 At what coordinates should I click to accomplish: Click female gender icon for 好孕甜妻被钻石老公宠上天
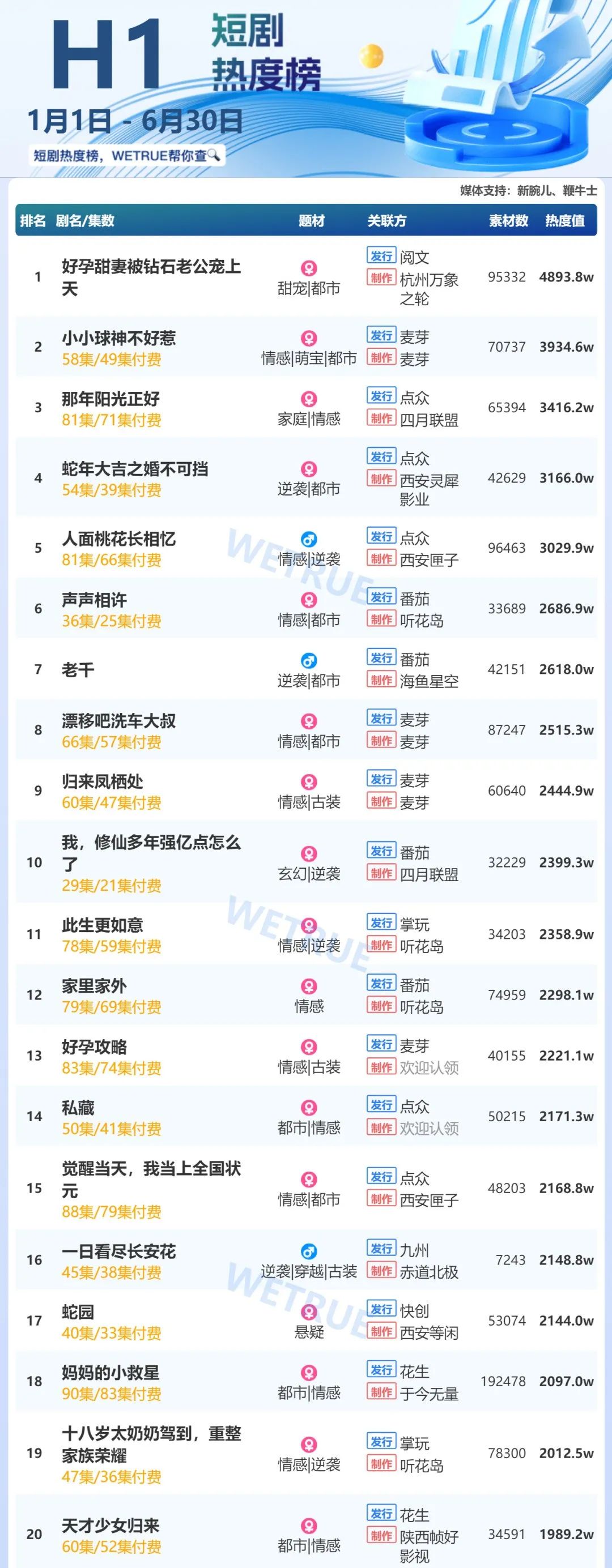tap(309, 268)
